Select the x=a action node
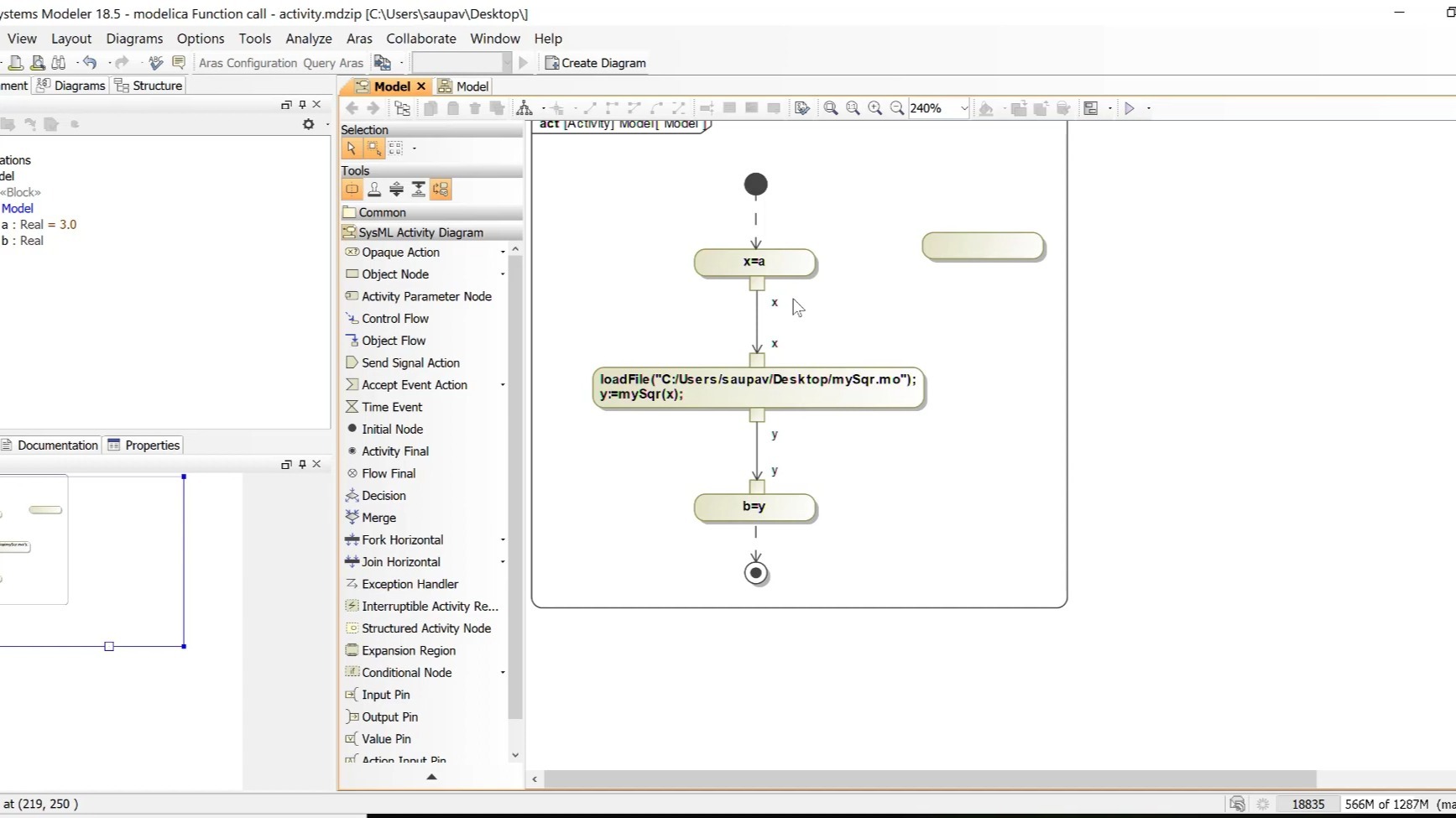This screenshot has width=1456, height=818. (754, 262)
